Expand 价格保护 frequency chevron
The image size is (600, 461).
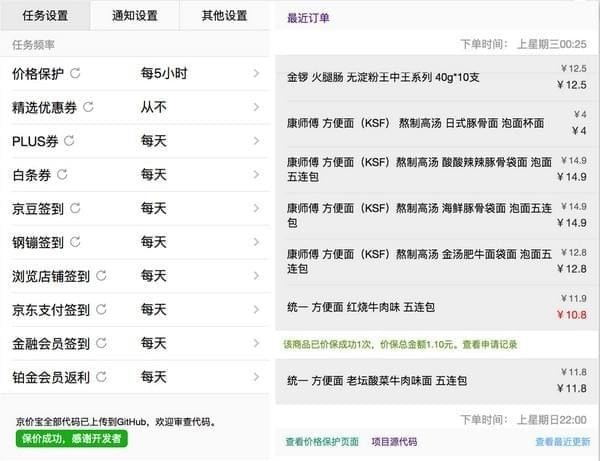click(x=257, y=74)
